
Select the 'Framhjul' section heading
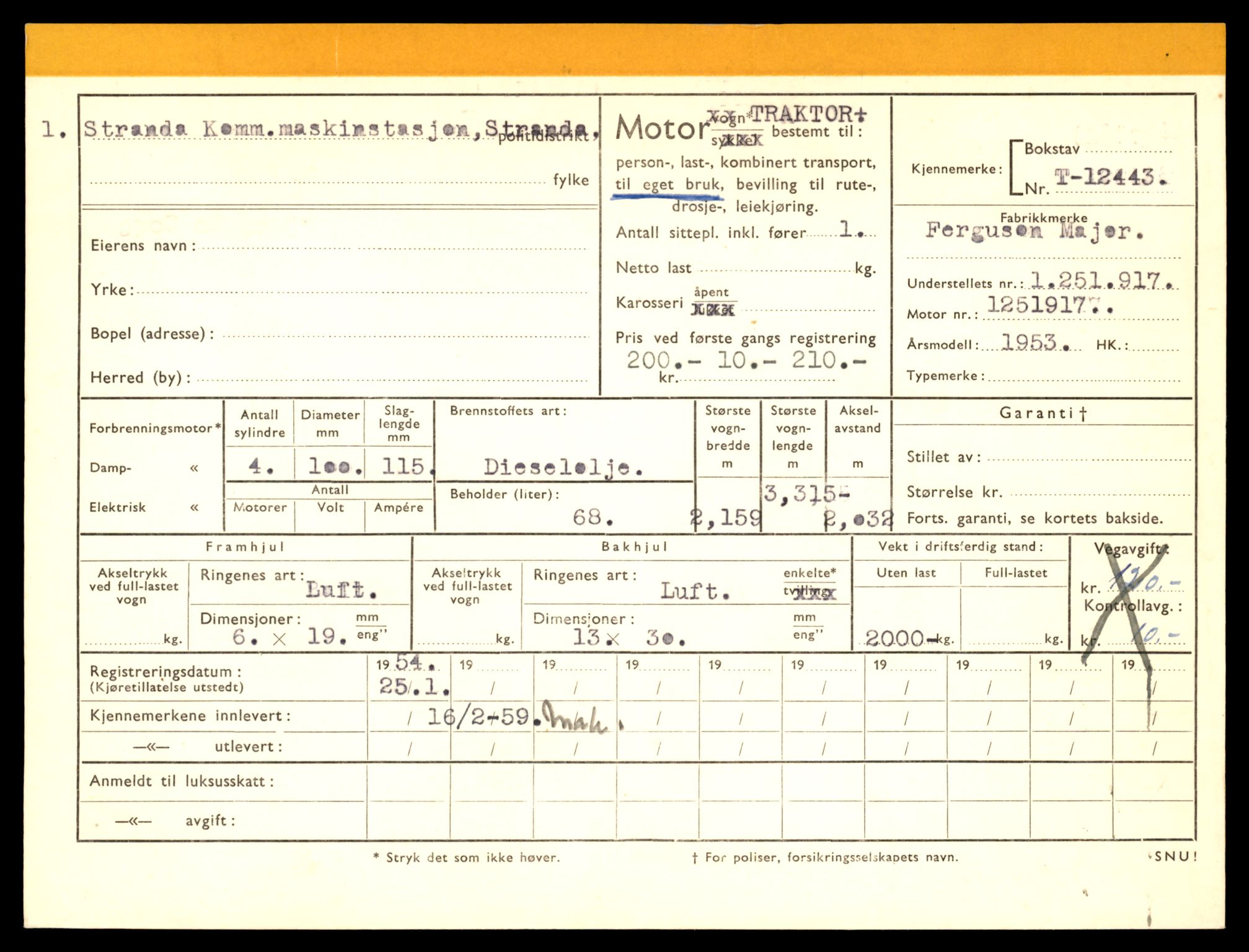tap(245, 547)
